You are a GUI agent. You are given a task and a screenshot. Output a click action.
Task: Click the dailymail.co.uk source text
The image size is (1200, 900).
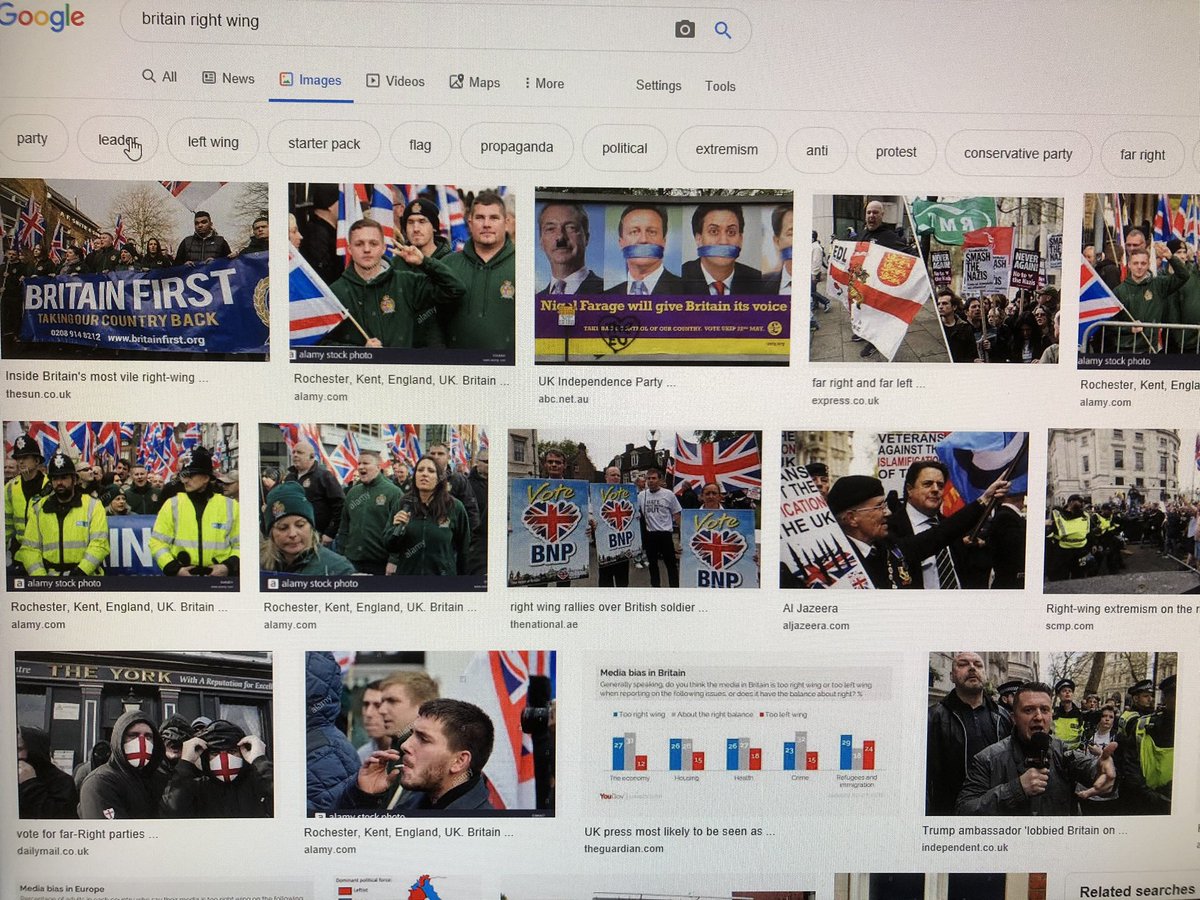(x=53, y=851)
